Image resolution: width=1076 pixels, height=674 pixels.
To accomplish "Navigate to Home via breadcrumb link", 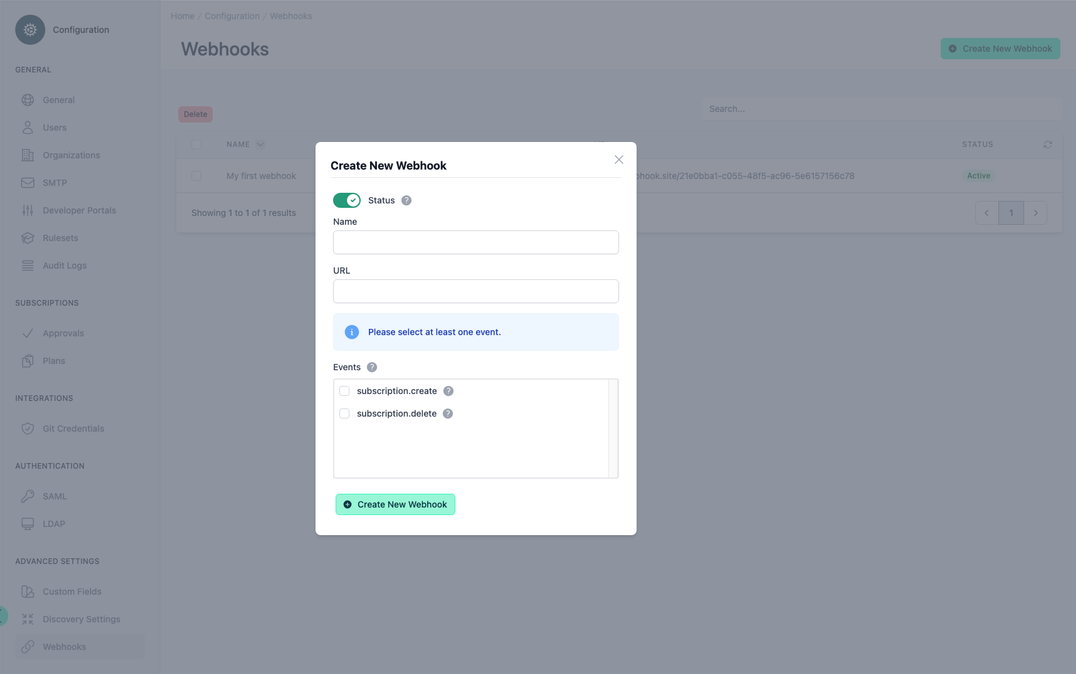I will point(182,15).
